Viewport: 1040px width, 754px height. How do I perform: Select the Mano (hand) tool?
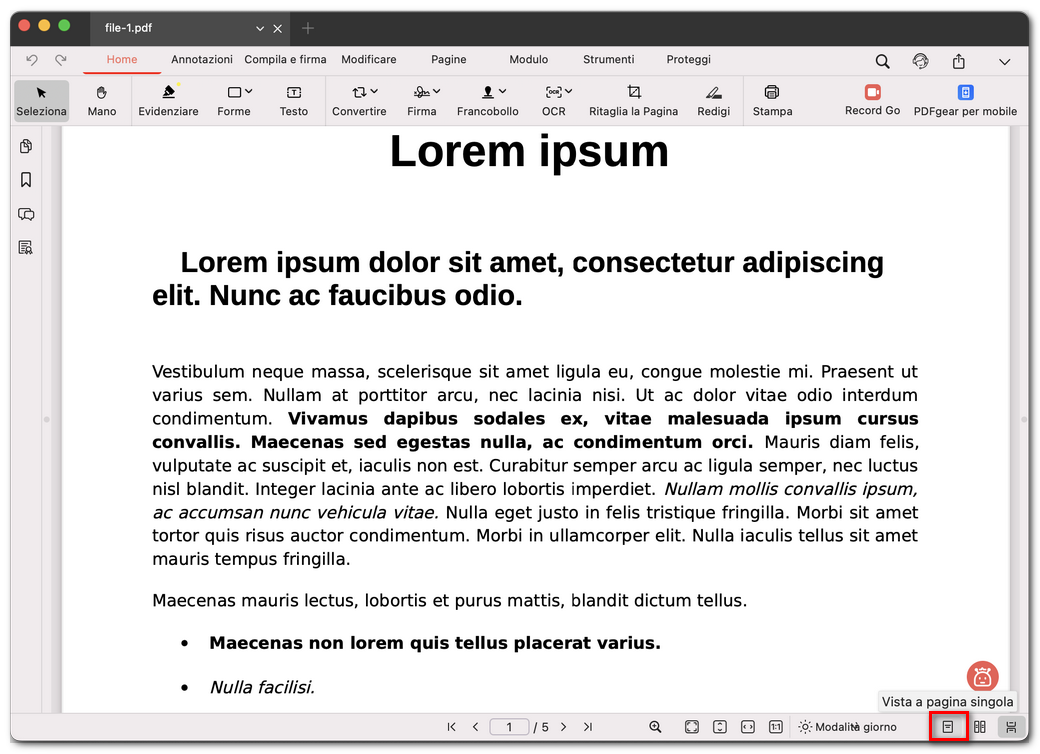coord(101,100)
